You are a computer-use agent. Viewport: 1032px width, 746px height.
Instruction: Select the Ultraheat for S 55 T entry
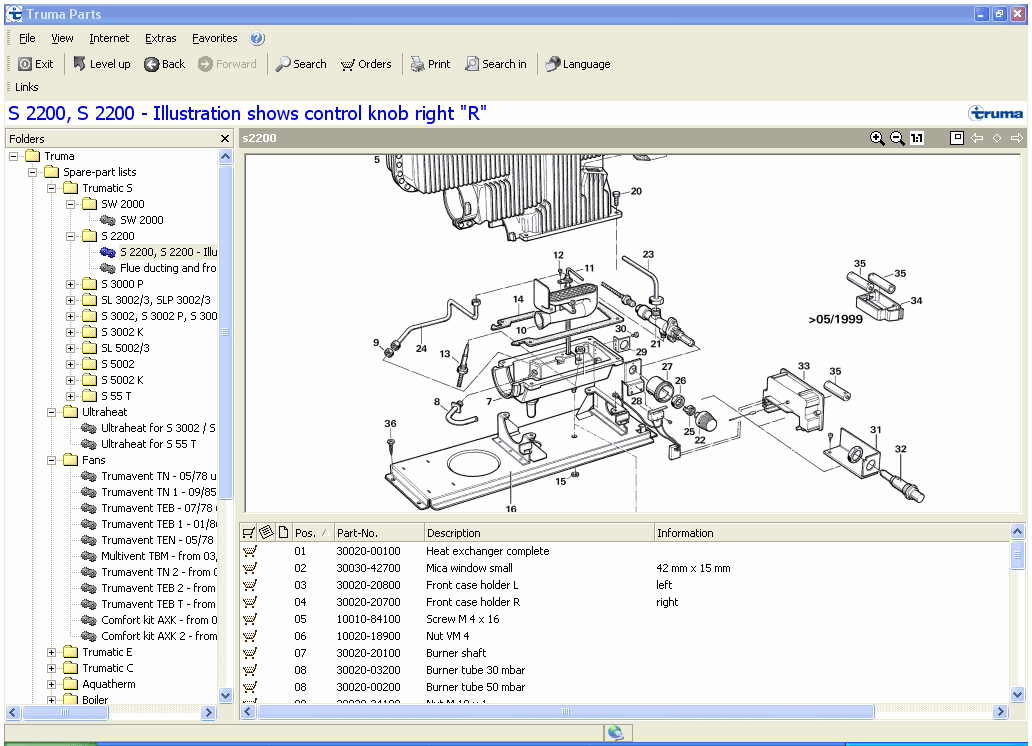[148, 443]
